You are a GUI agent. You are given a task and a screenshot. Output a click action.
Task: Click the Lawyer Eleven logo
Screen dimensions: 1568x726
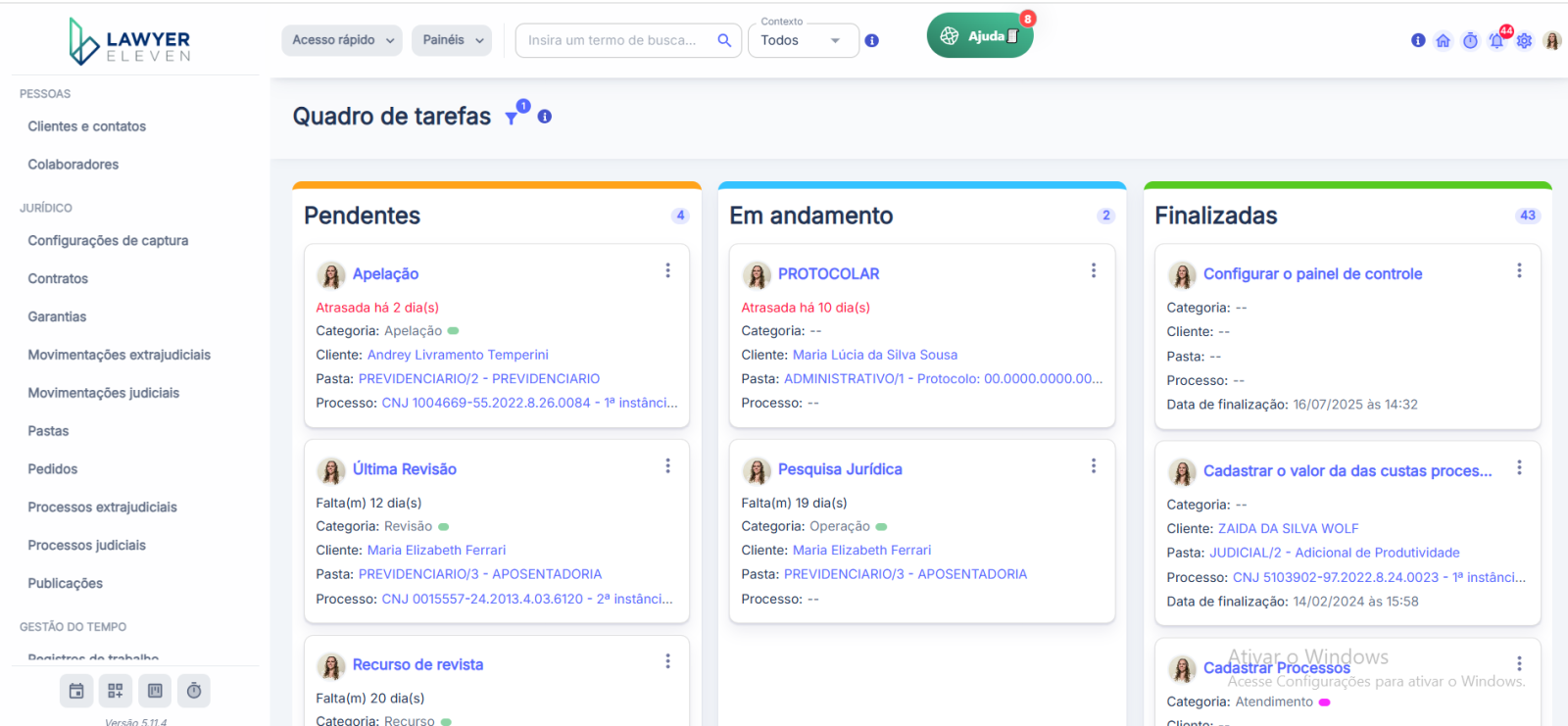pyautogui.click(x=129, y=42)
